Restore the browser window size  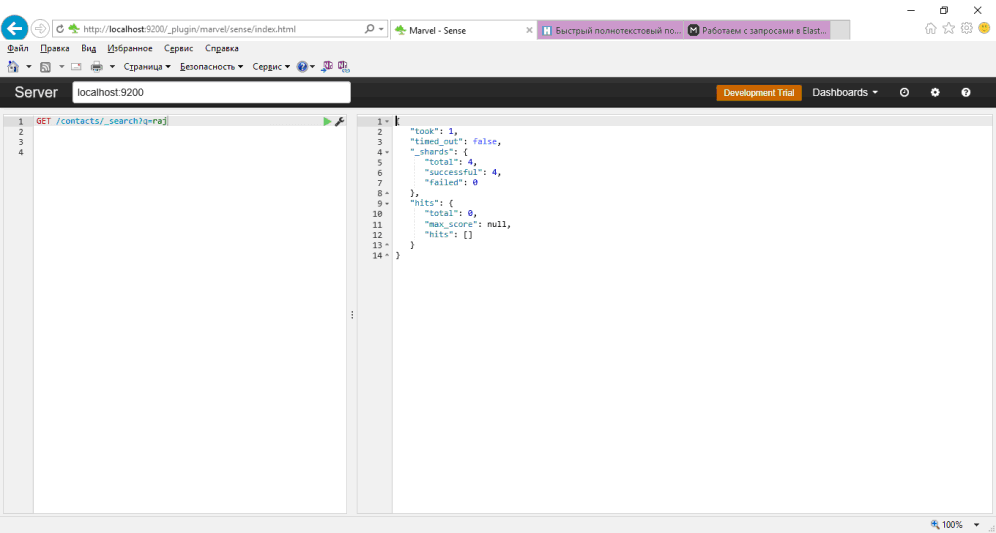click(x=944, y=10)
